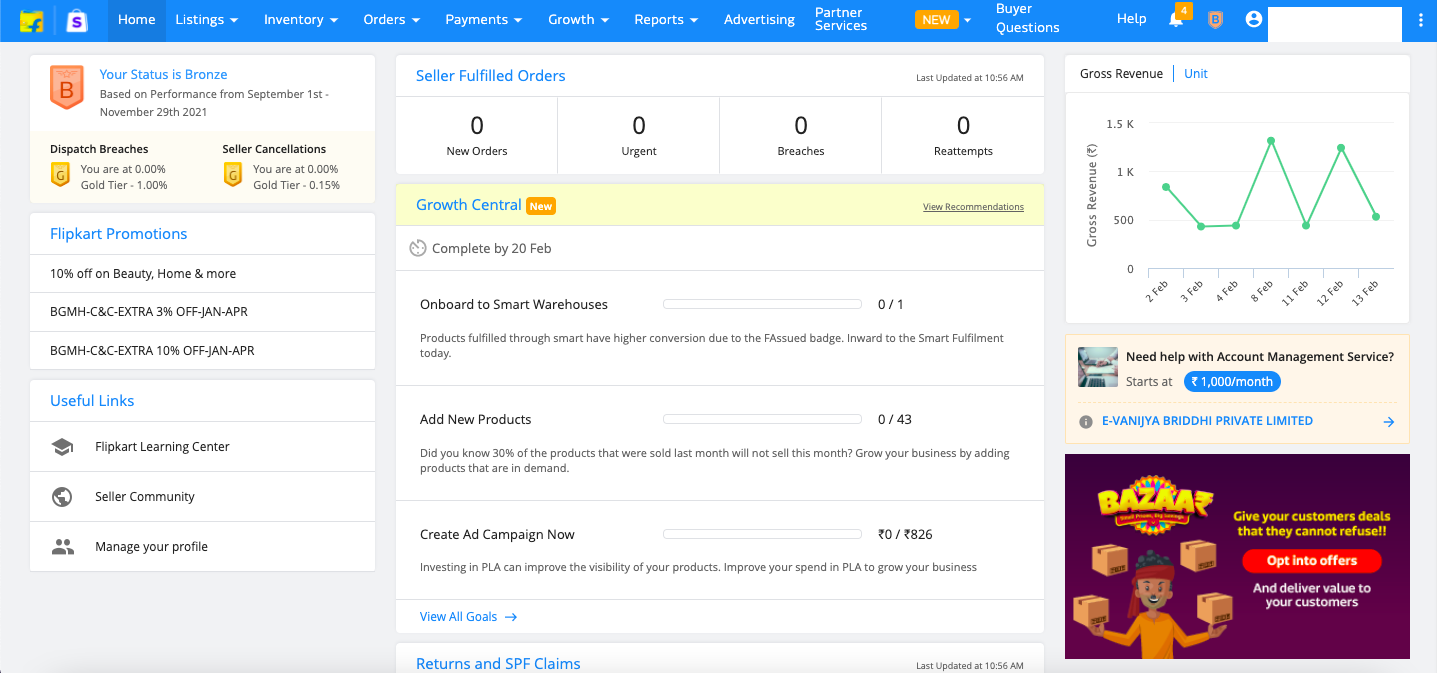Viewport: 1437px width, 673px height.
Task: Open Buyer Questions in the navbar
Action: [x=1027, y=19]
